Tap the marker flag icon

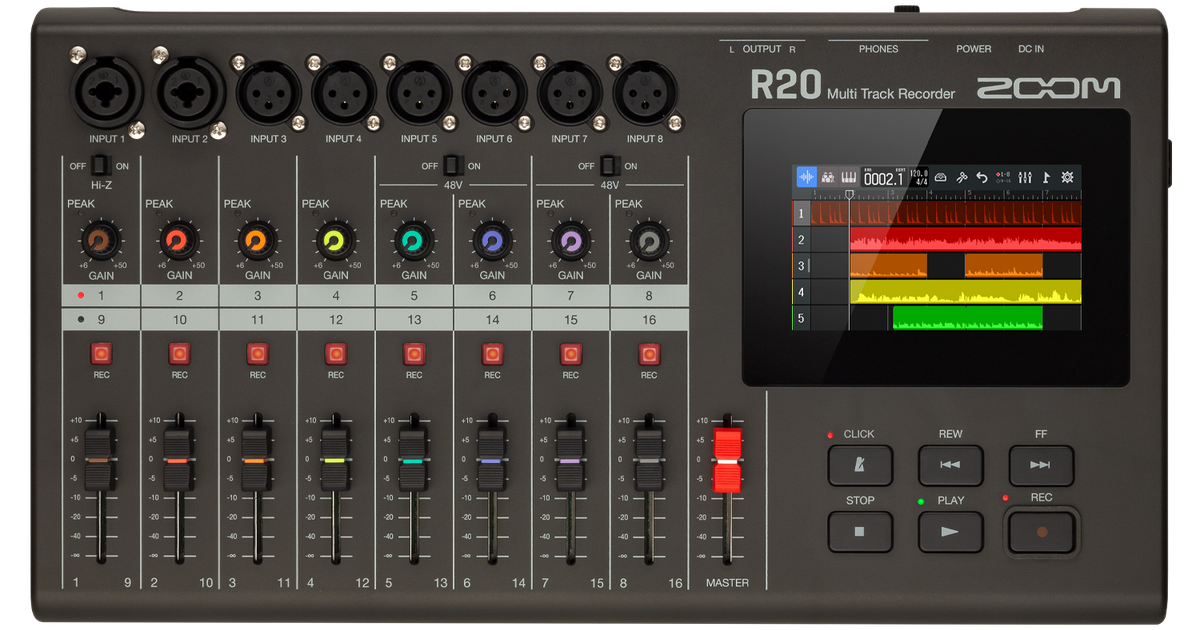tap(1046, 177)
